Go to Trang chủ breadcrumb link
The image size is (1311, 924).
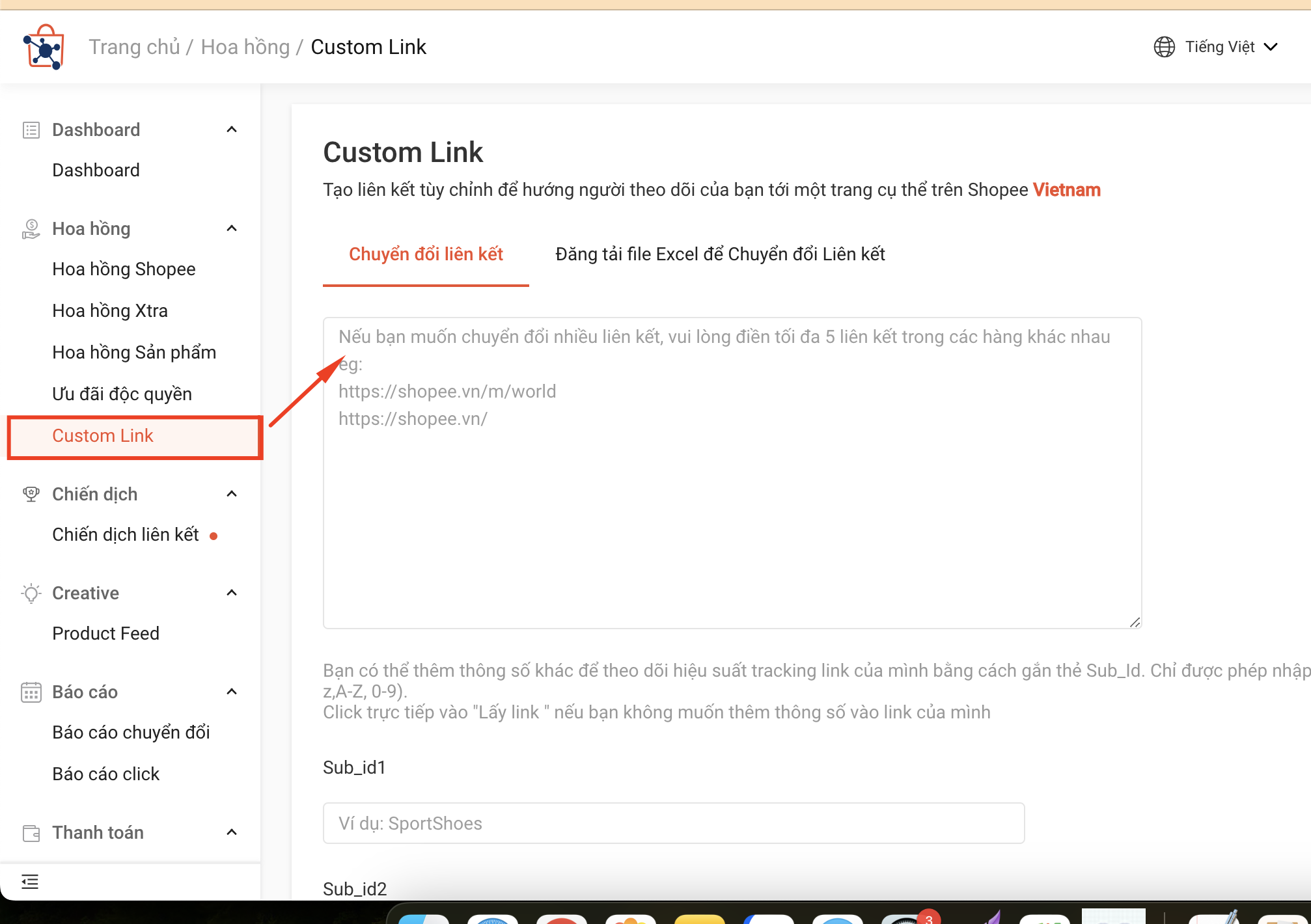134,47
